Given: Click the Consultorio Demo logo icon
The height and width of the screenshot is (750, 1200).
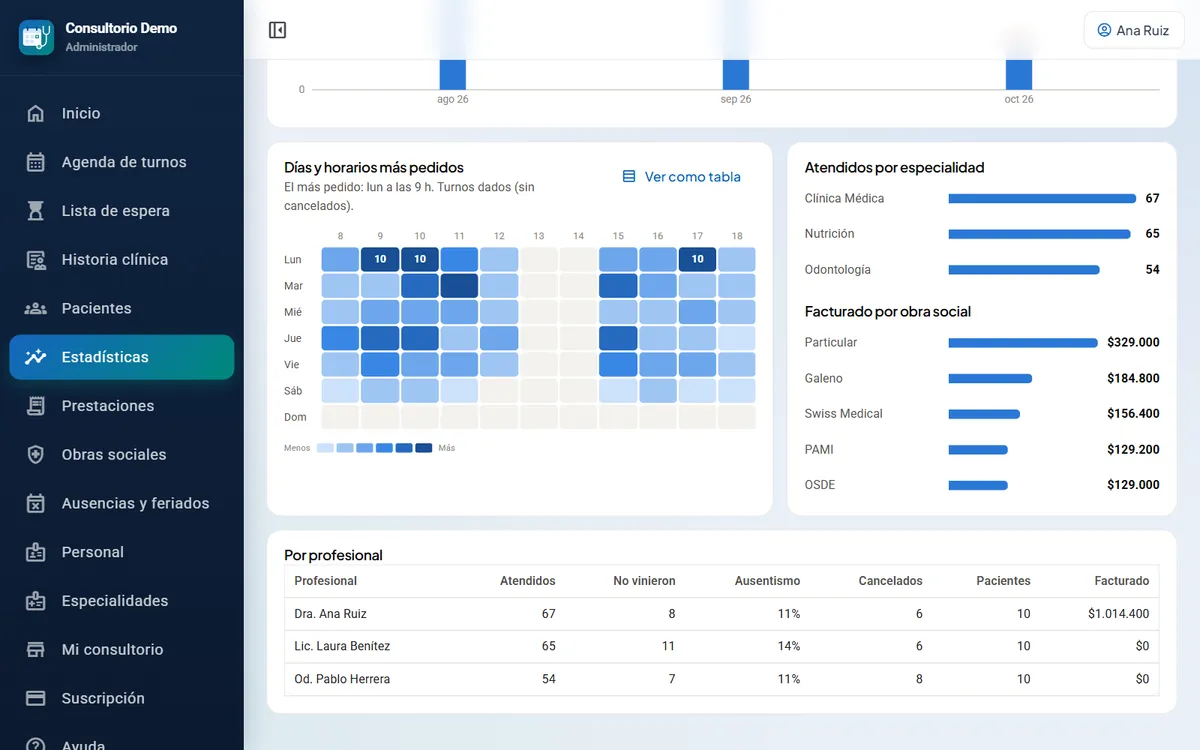Looking at the screenshot, I should coord(37,37).
